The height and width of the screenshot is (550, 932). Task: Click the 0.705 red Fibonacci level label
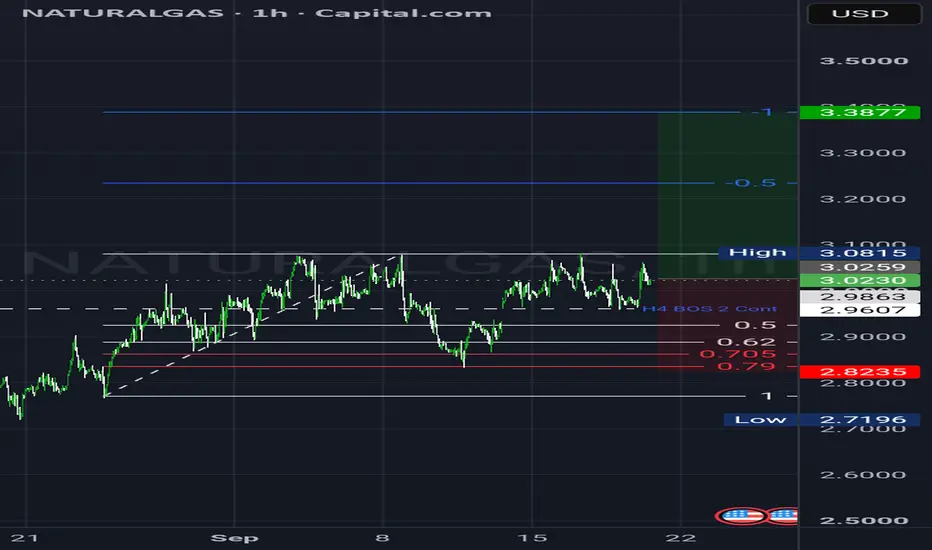point(738,354)
